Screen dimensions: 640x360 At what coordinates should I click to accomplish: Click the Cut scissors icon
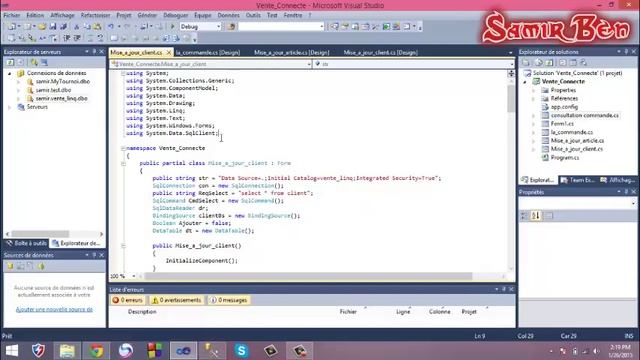76,27
